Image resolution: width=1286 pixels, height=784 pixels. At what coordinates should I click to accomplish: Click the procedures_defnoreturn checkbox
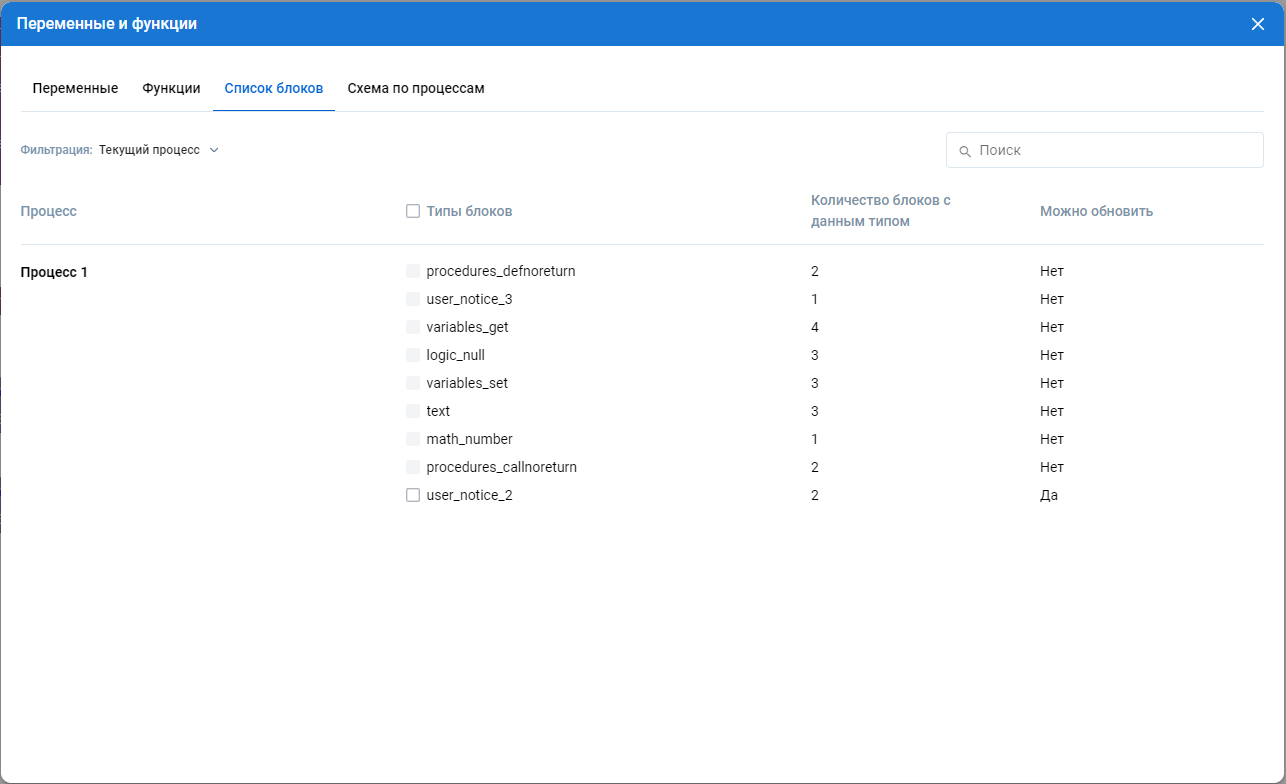413,271
